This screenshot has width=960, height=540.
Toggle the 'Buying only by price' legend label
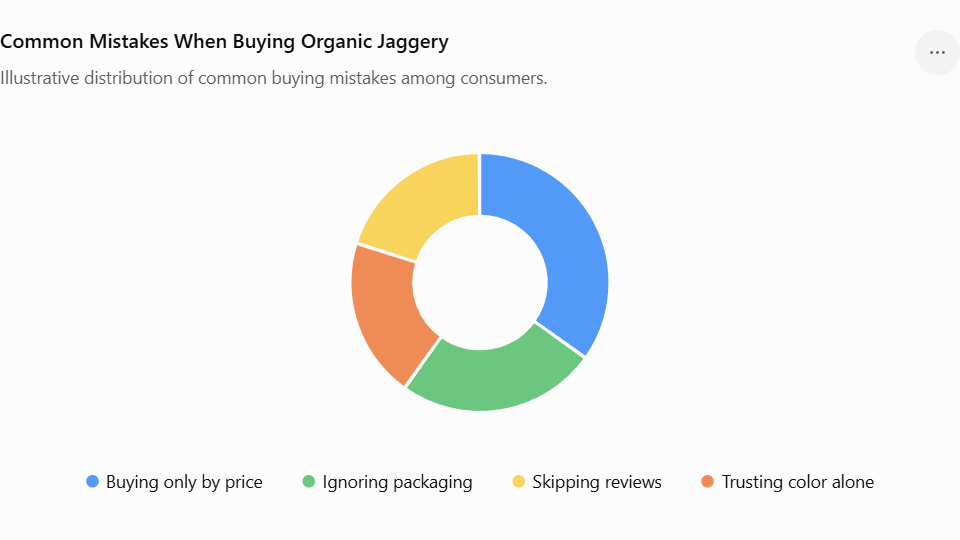(x=184, y=482)
